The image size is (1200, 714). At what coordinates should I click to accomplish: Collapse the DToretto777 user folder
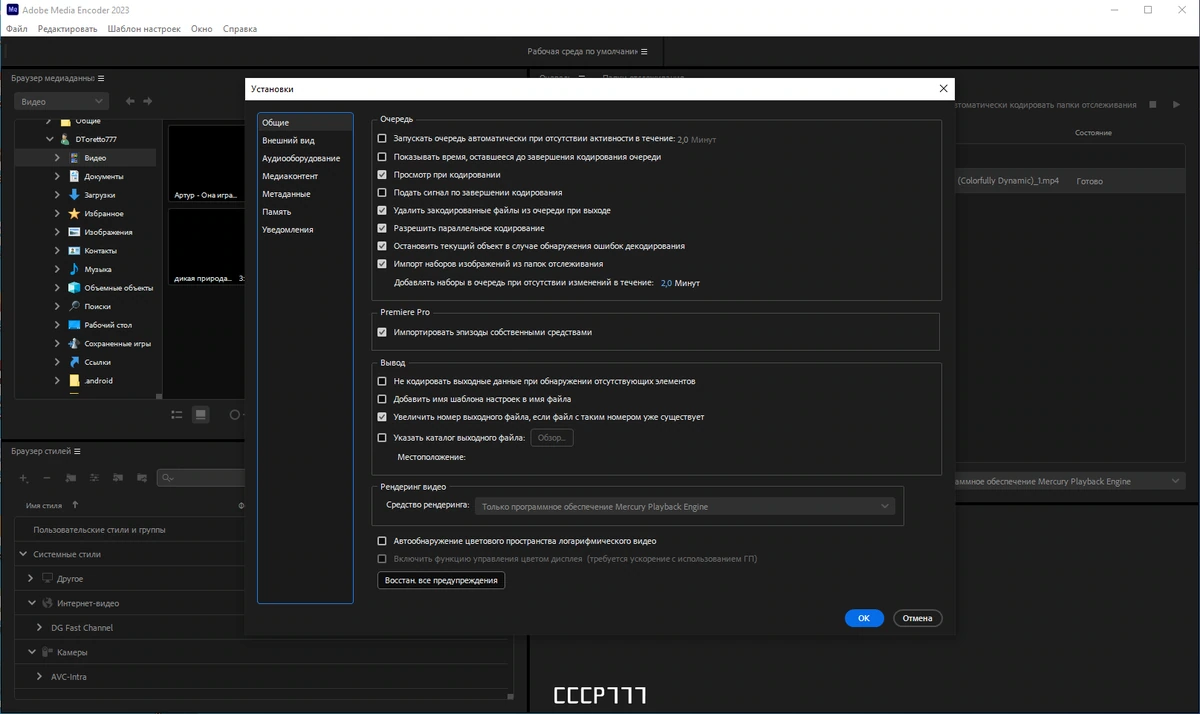[x=48, y=139]
